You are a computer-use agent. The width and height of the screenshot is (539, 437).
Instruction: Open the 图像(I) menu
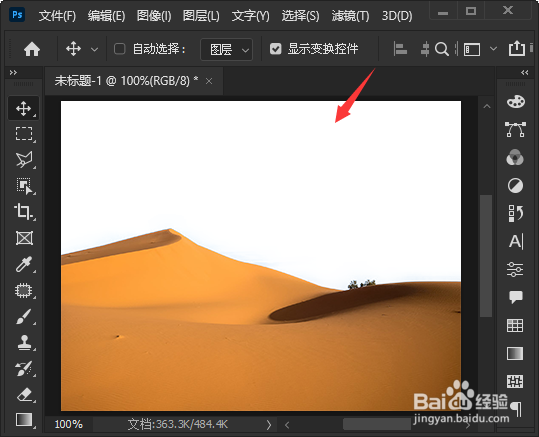[x=154, y=15]
